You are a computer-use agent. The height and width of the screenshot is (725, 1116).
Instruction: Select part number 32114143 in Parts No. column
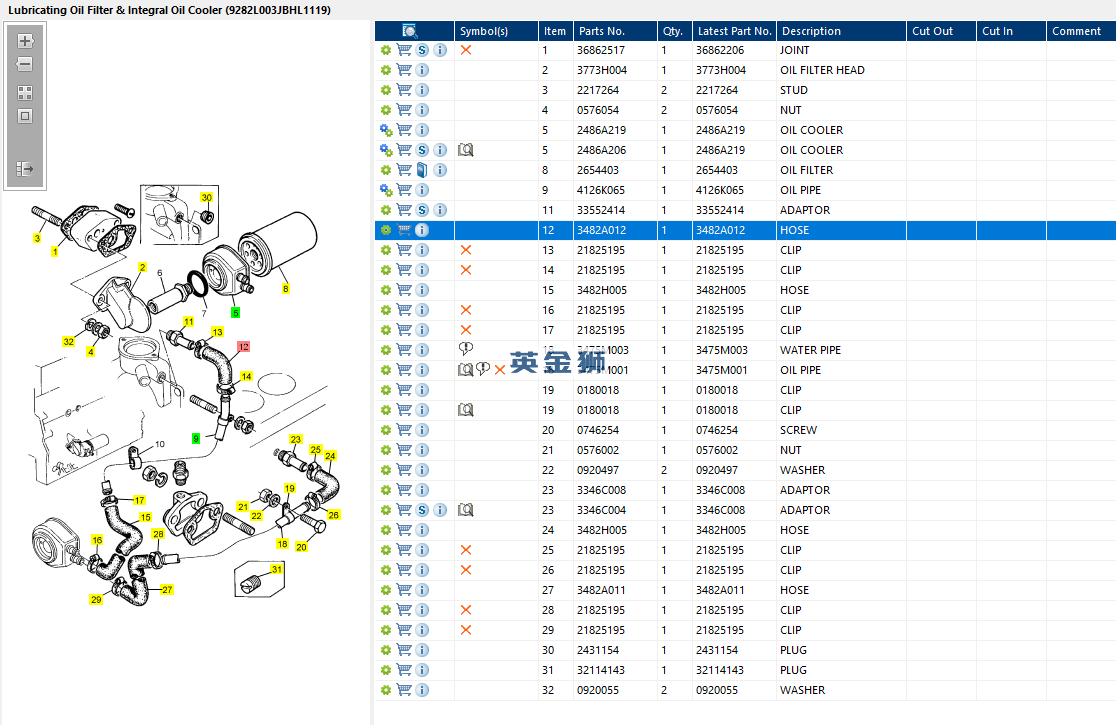tap(601, 670)
